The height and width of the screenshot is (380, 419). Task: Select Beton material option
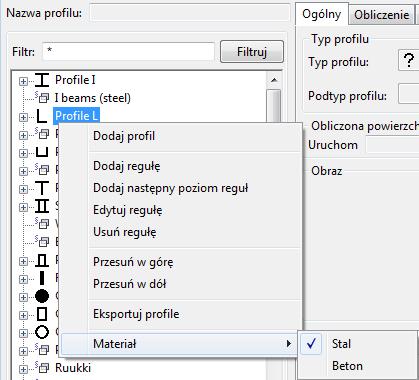(358, 366)
